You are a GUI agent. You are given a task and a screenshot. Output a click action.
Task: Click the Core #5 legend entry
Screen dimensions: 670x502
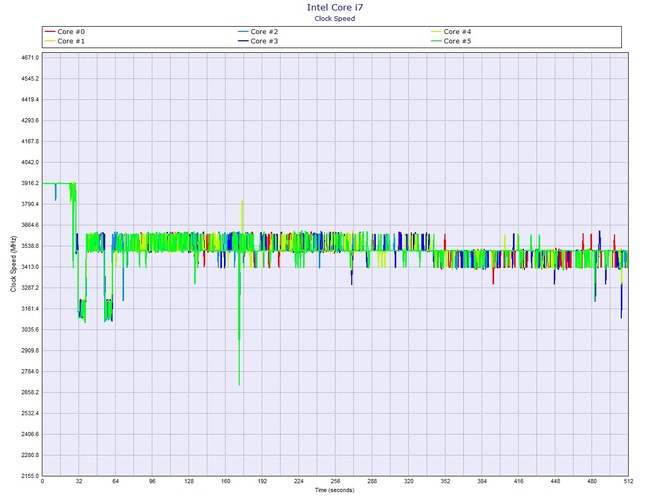[x=451, y=41]
